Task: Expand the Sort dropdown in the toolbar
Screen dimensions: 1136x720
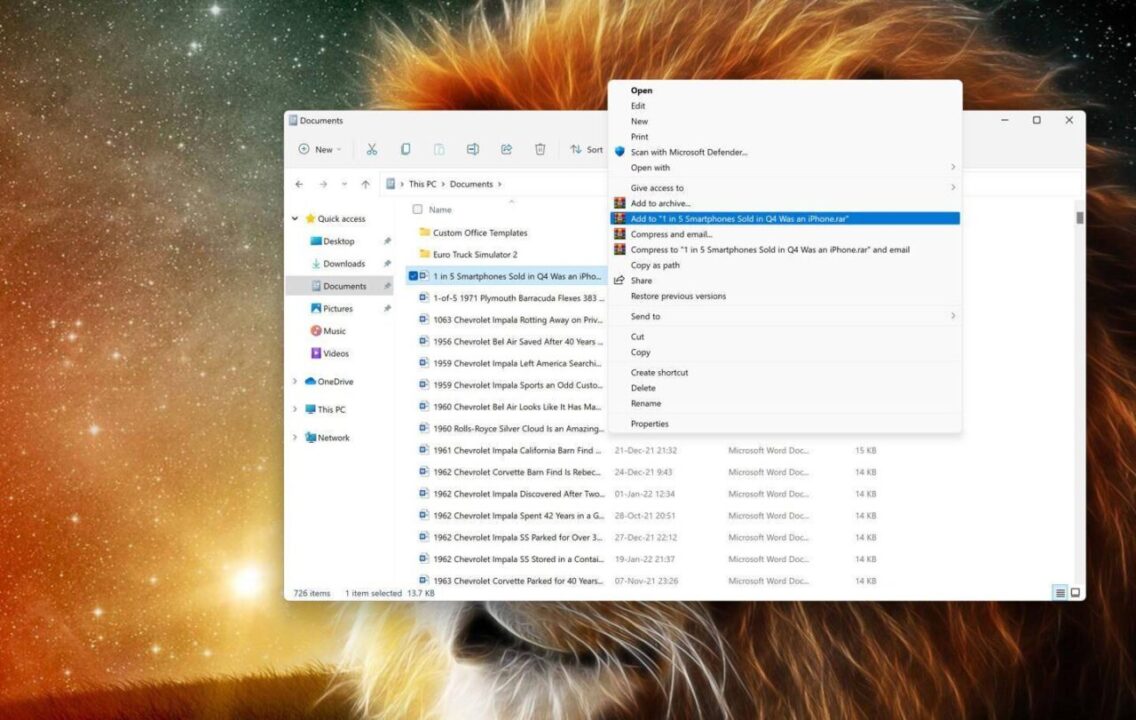Action: [x=586, y=148]
